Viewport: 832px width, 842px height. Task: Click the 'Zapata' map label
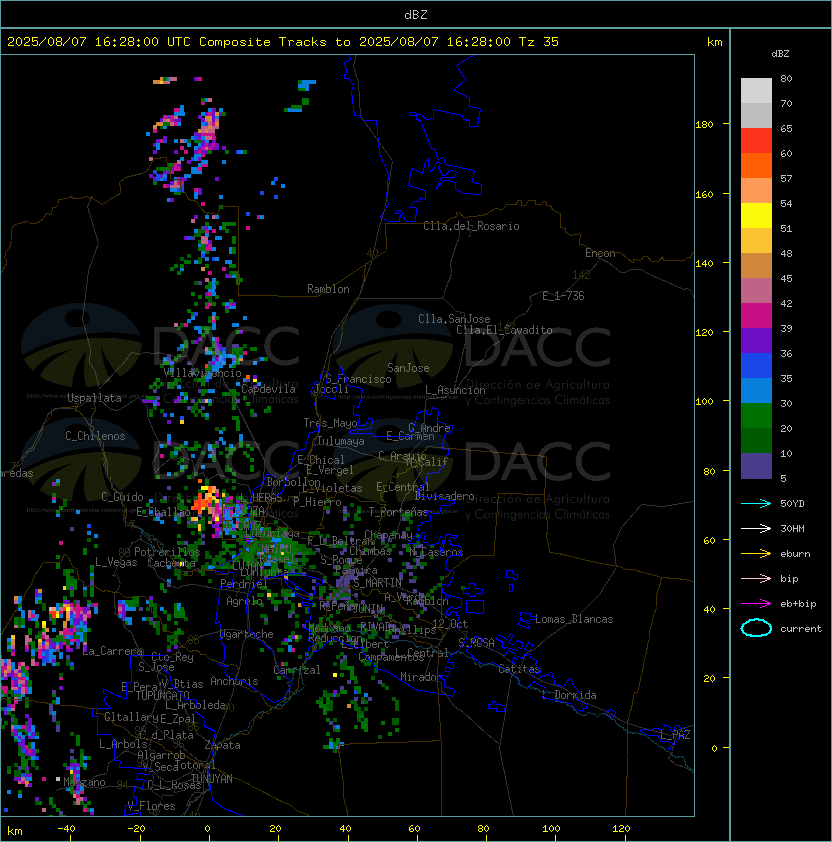(x=222, y=745)
